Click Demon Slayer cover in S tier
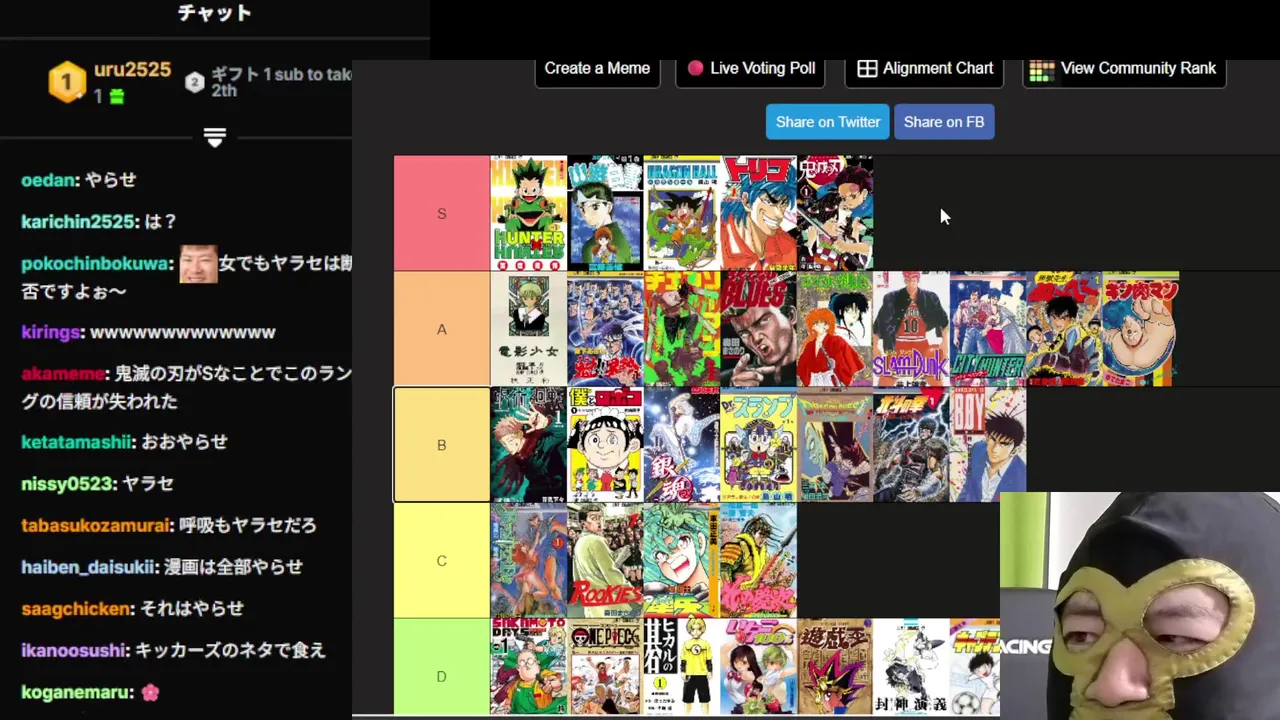This screenshot has height=720, width=1280. (x=836, y=213)
